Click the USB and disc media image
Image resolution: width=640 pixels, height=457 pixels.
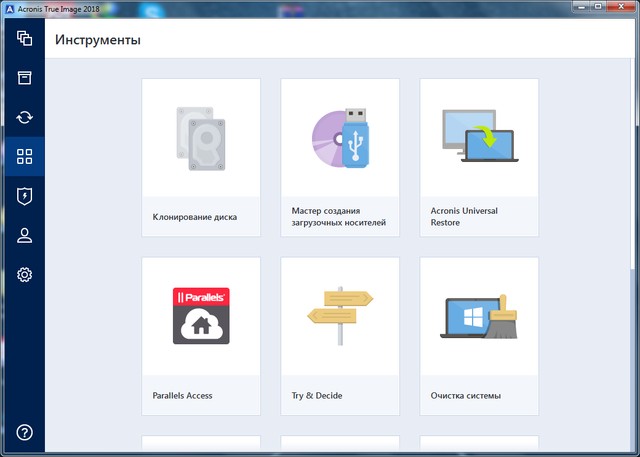[340, 137]
